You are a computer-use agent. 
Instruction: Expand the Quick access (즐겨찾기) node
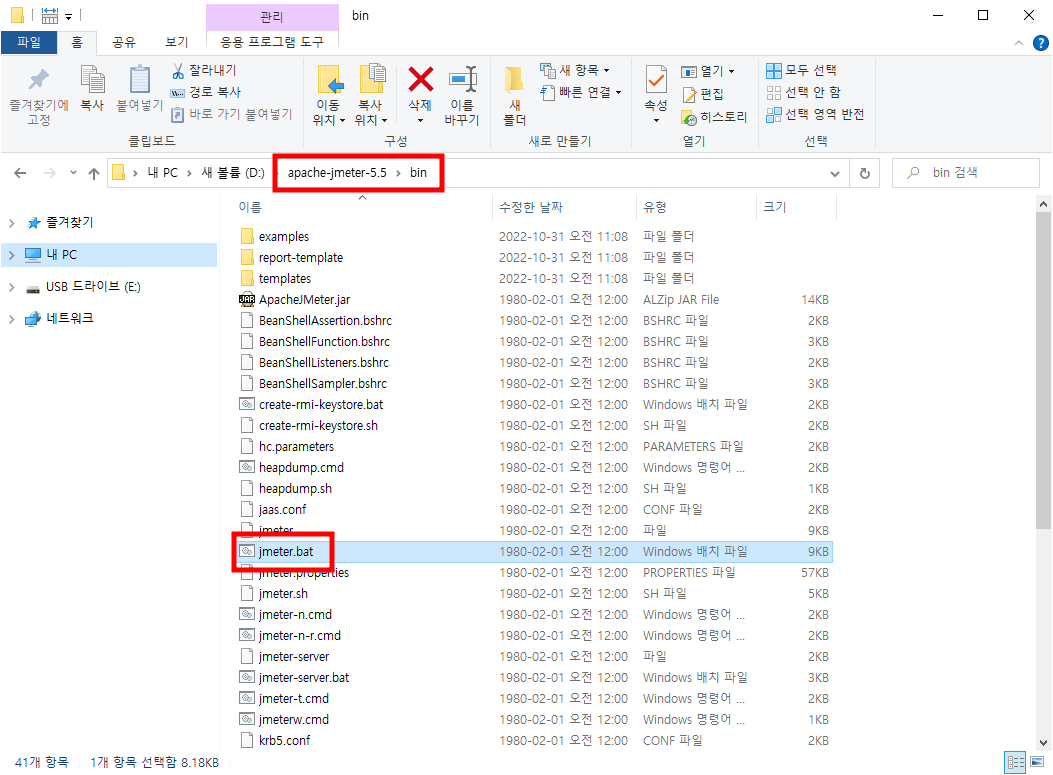(x=11, y=223)
